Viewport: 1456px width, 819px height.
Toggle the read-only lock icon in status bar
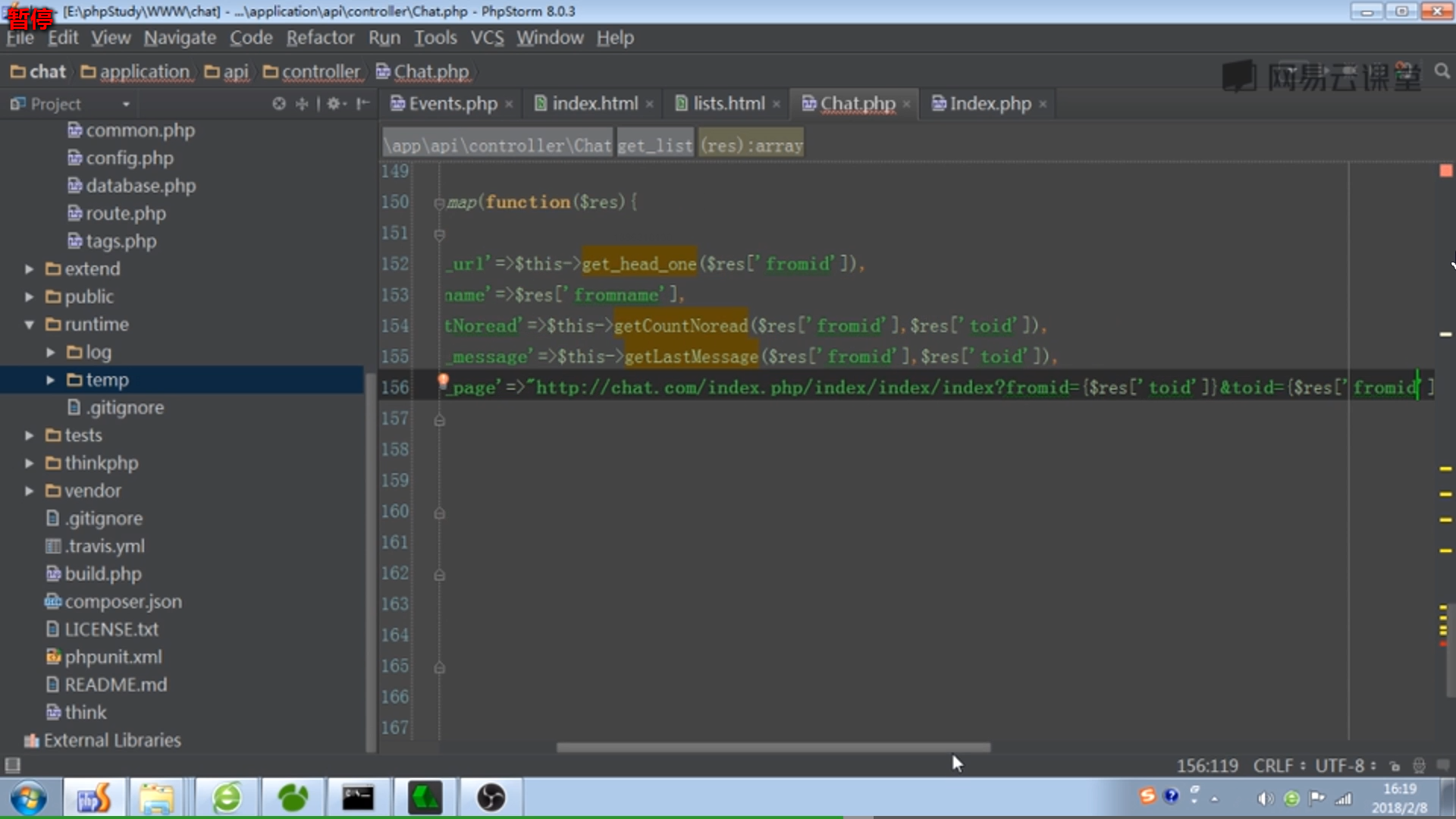[x=1395, y=766]
